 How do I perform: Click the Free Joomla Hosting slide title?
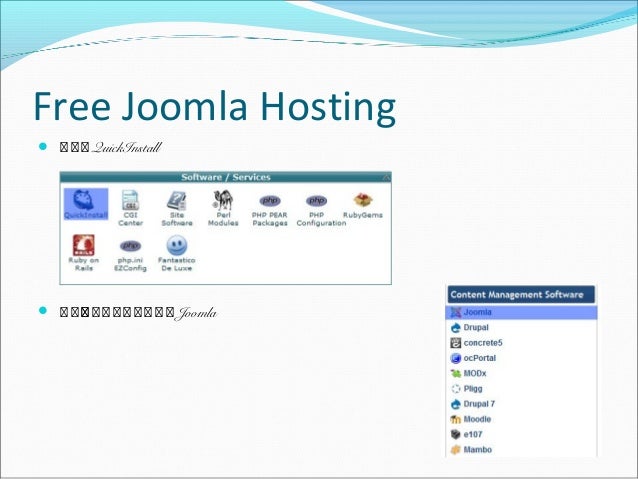(x=214, y=107)
